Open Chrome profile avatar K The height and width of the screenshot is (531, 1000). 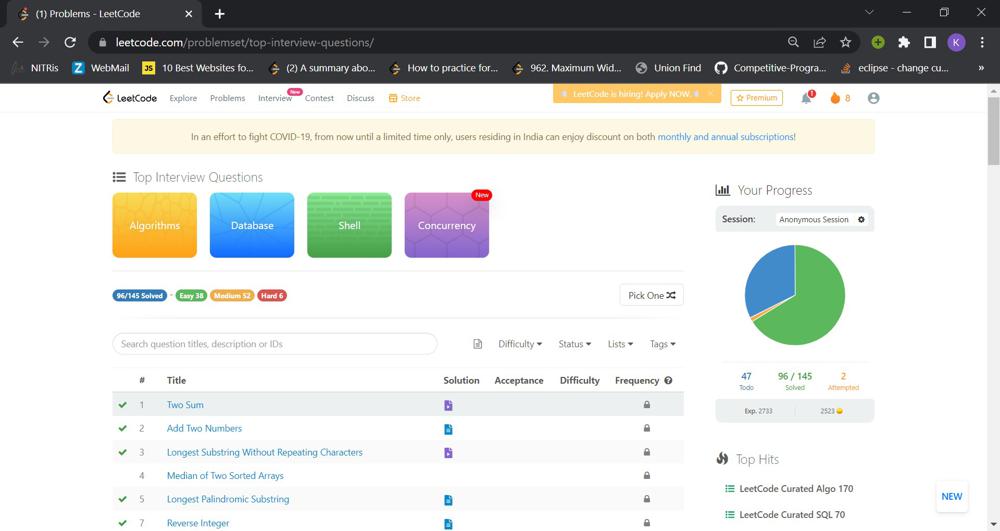(956, 42)
